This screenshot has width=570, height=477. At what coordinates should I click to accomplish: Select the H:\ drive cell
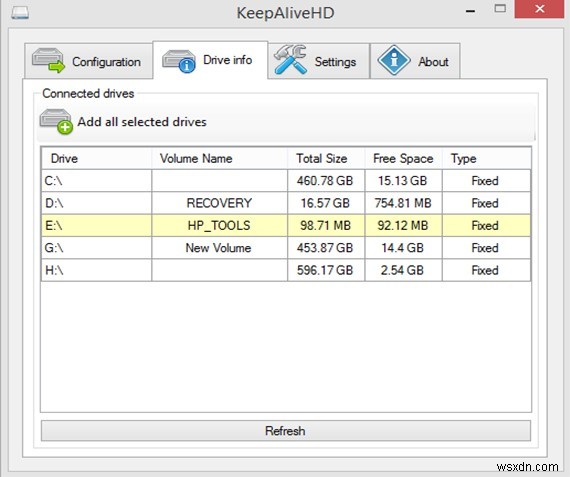click(x=96, y=270)
